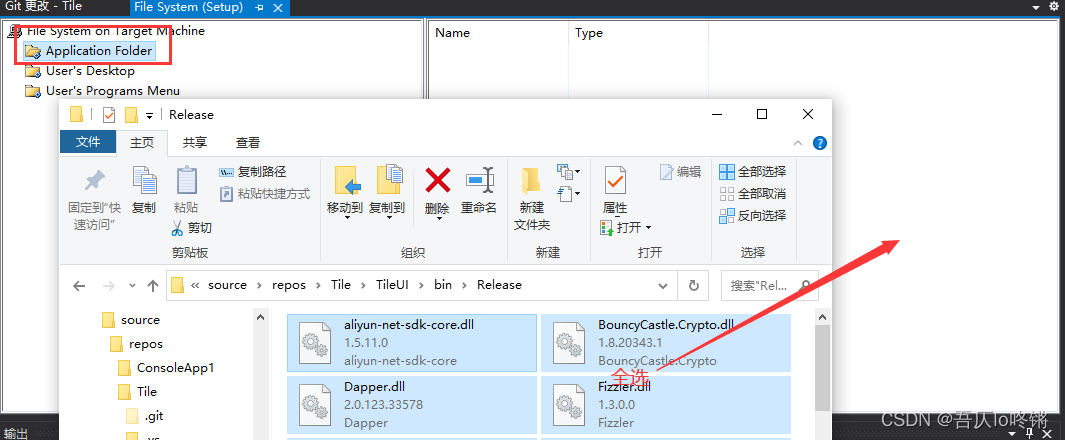Close the File System (Setup) tab

(277, 7)
